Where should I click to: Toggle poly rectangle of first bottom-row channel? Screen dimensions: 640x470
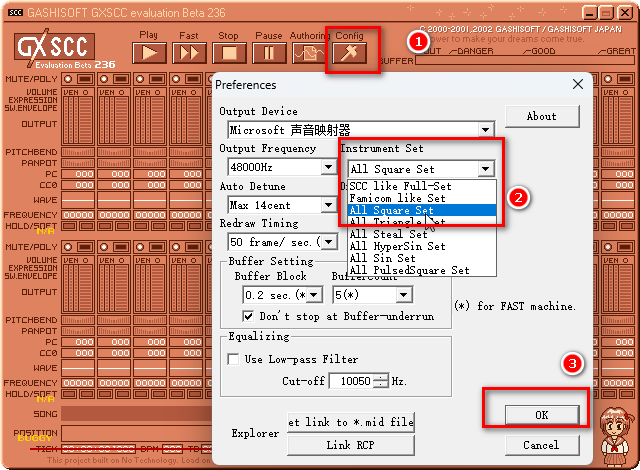point(85,247)
